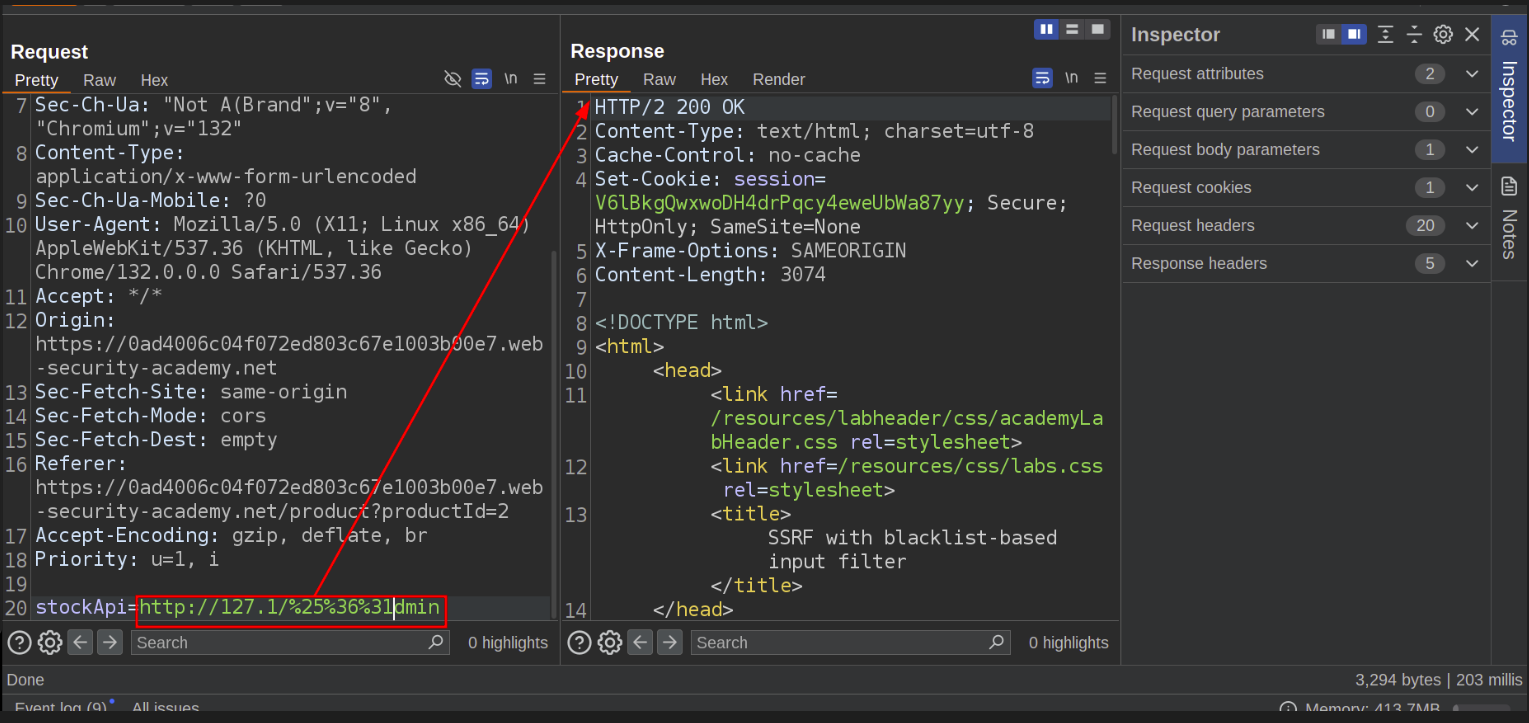
Task: Click magnifier icon in Request search box
Action: point(436,642)
